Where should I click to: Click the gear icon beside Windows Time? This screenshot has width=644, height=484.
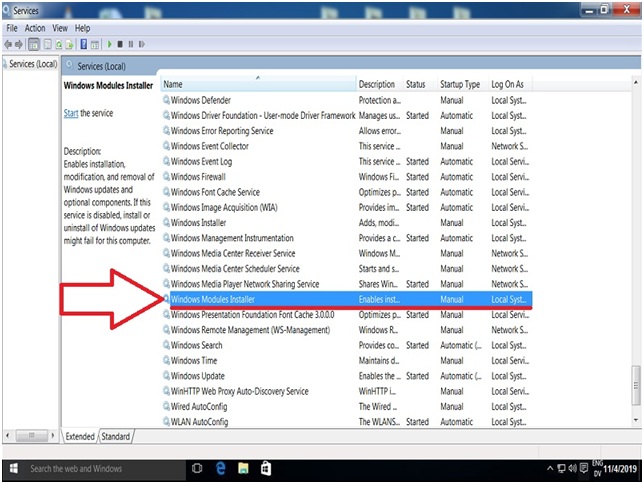(x=166, y=360)
